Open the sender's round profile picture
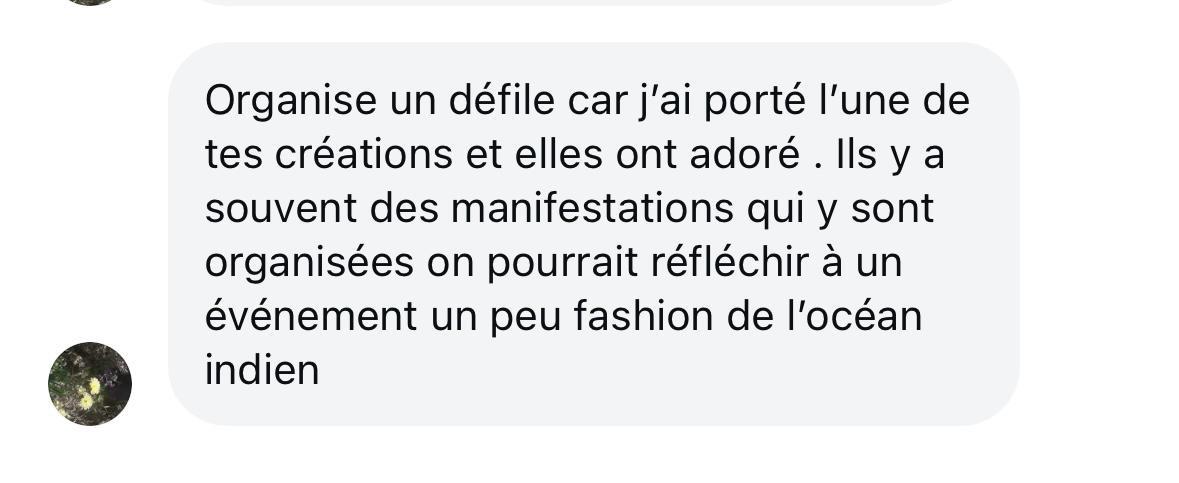Image resolution: width=1179 pixels, height=483 pixels. [x=90, y=384]
